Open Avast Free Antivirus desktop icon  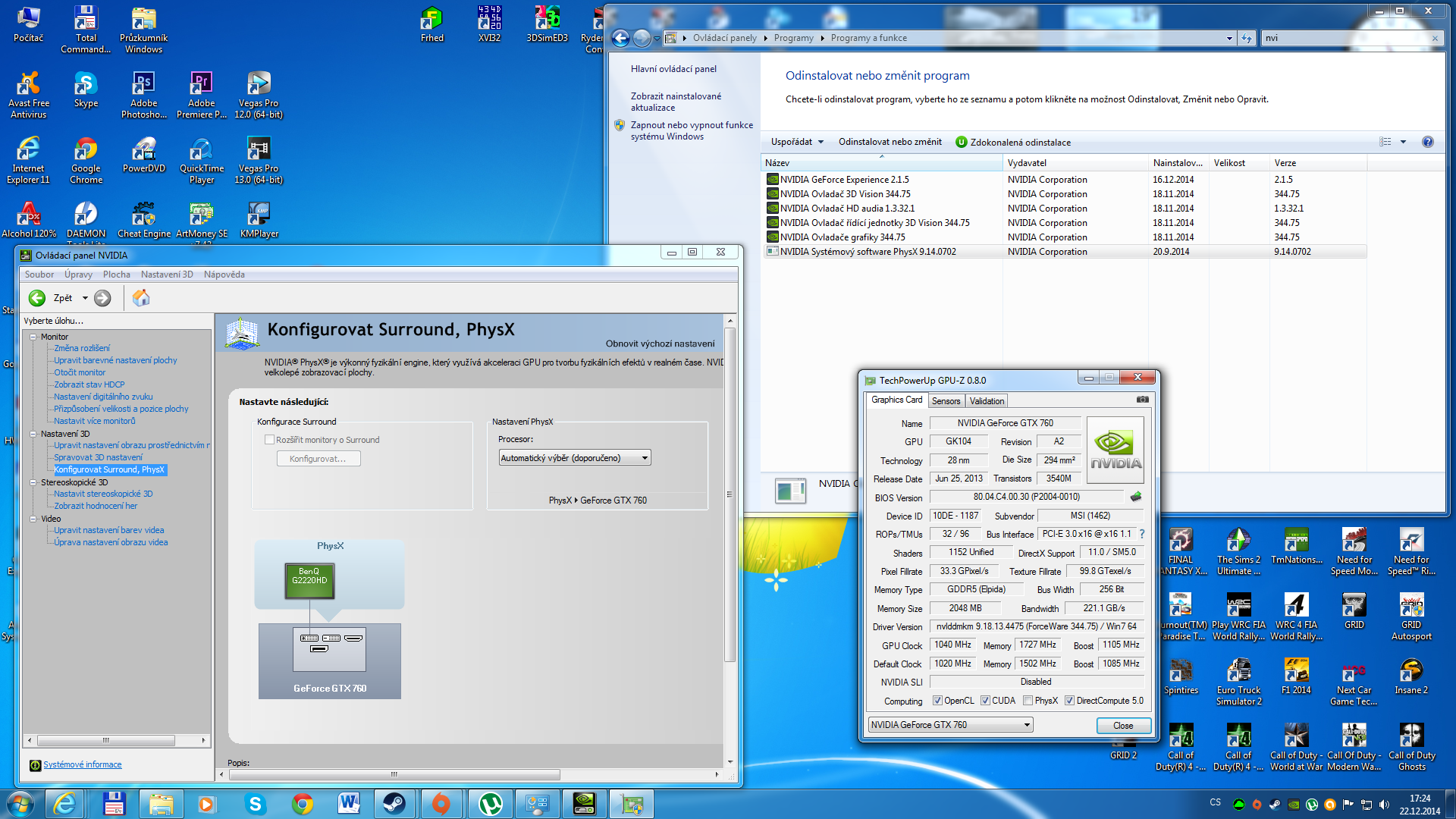tap(29, 96)
